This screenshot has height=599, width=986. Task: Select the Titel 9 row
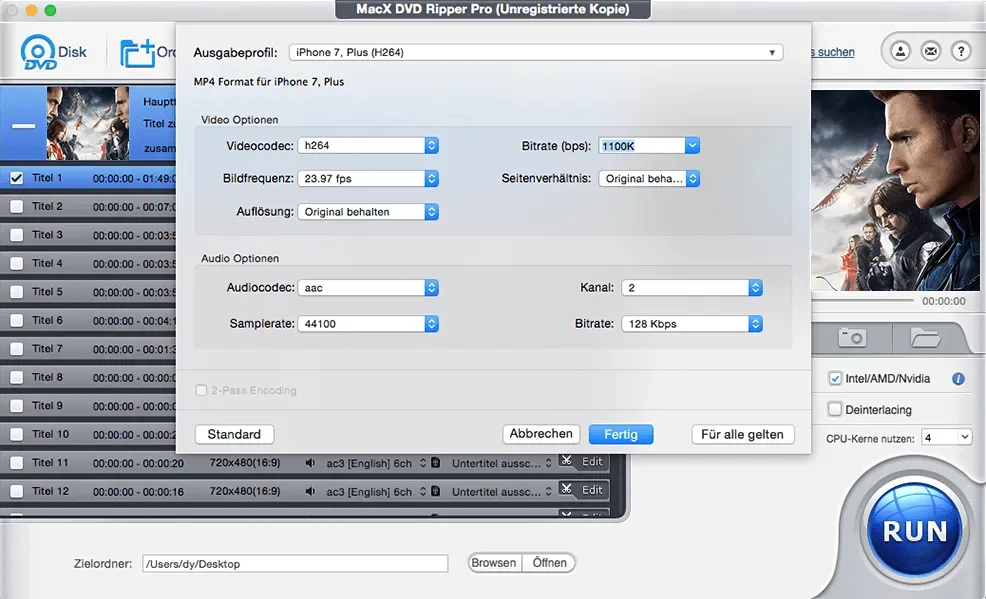(x=88, y=405)
